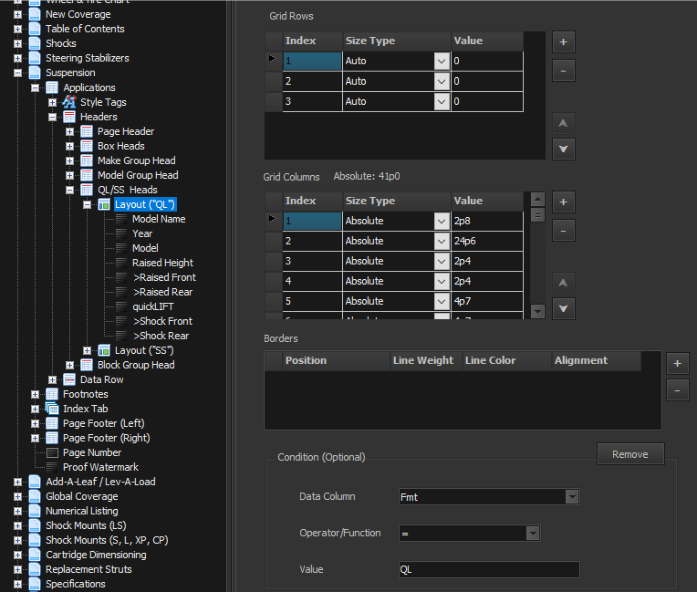
Task: Remove grid row using minus button
Action: click(563, 71)
